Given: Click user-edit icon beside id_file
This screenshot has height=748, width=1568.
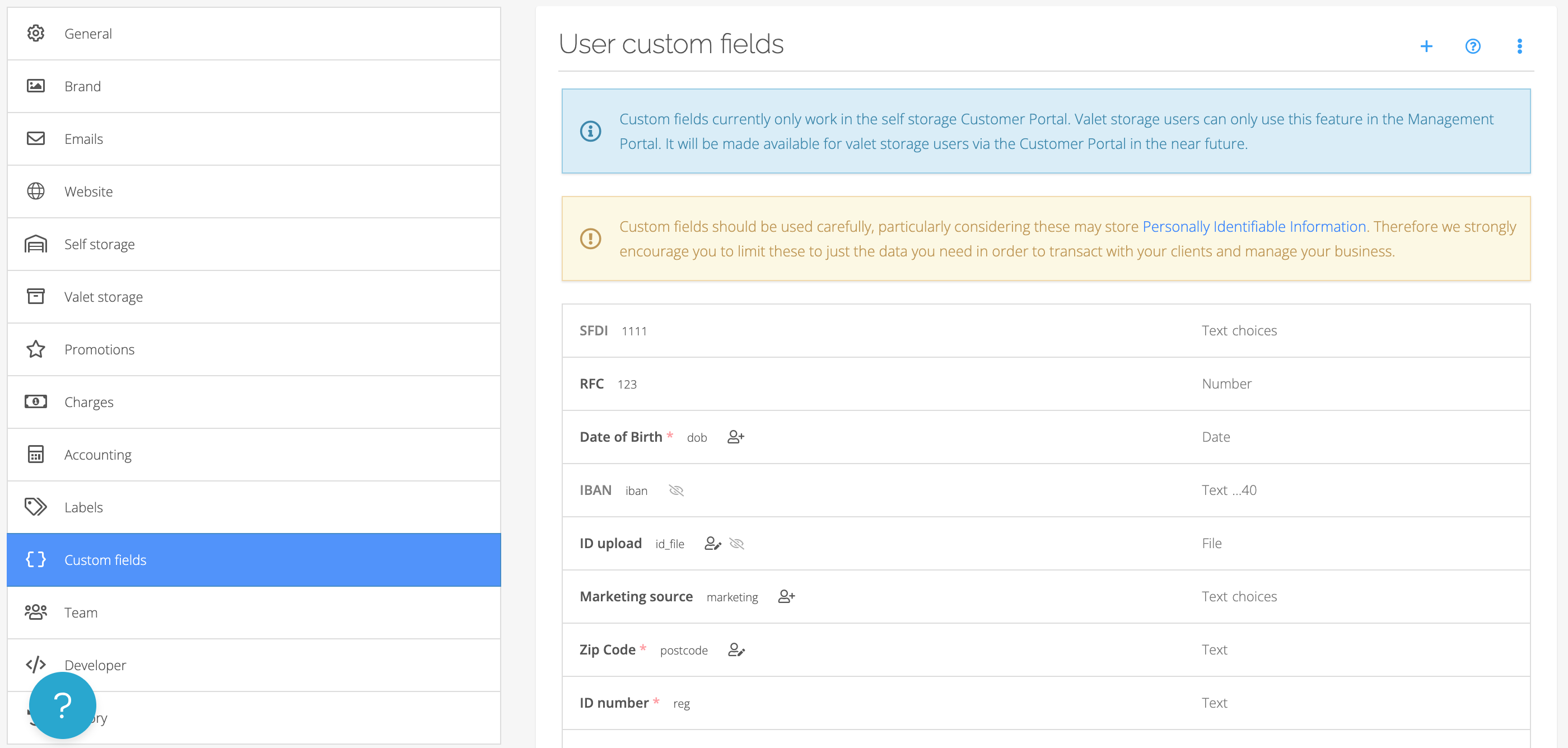Looking at the screenshot, I should [x=712, y=544].
